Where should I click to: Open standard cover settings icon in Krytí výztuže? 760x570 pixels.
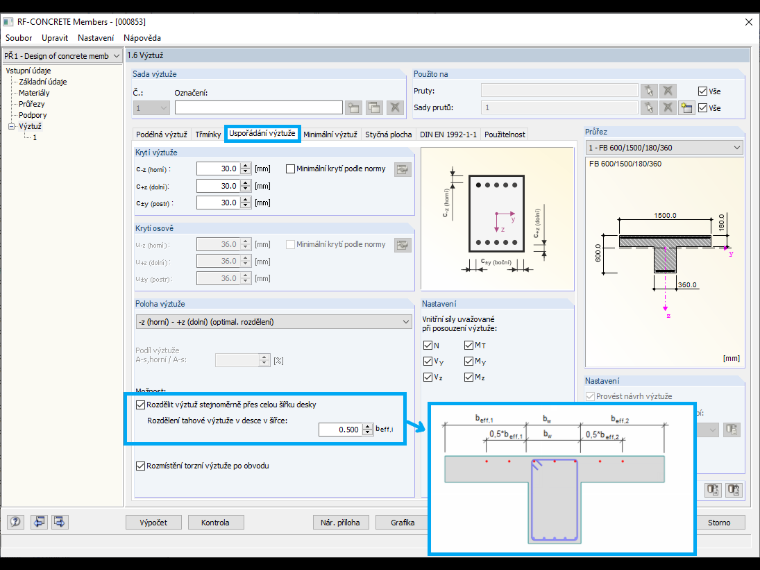(402, 169)
